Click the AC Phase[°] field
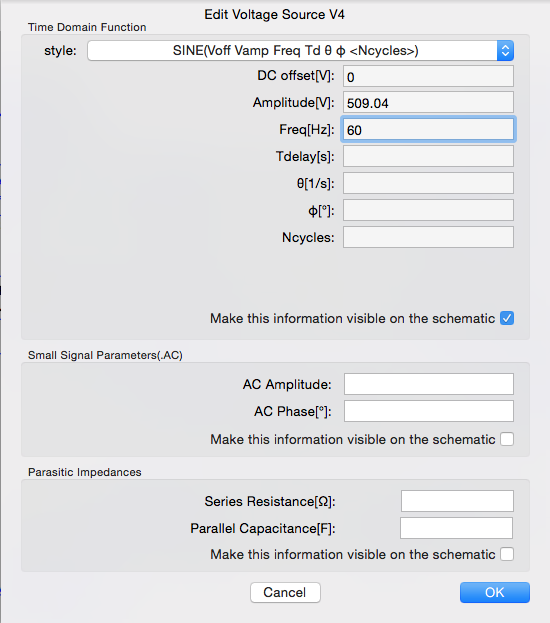 coord(429,411)
